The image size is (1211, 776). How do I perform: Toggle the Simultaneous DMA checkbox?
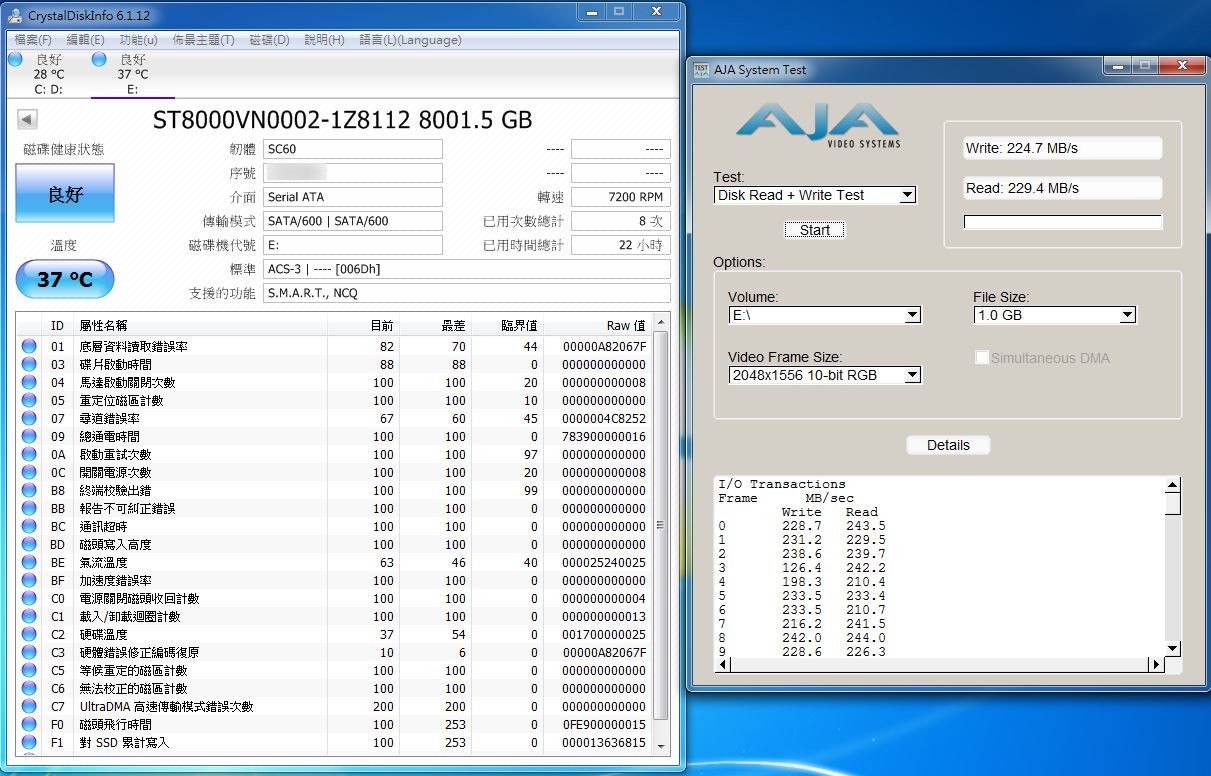(x=982, y=358)
